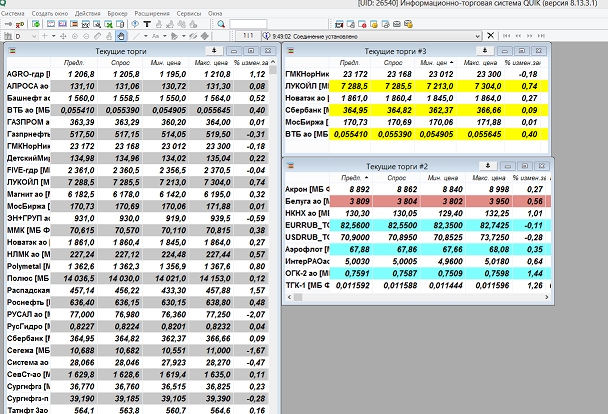Click the Полюс row in Текущие торги

point(138,278)
